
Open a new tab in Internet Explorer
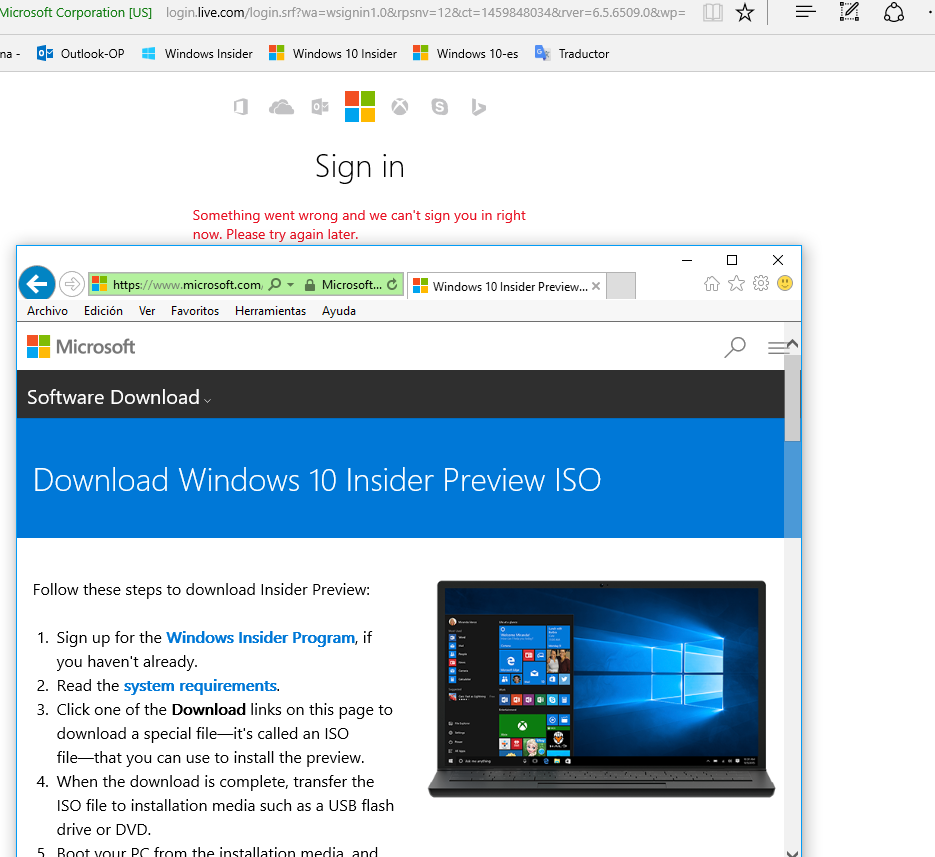(621, 286)
